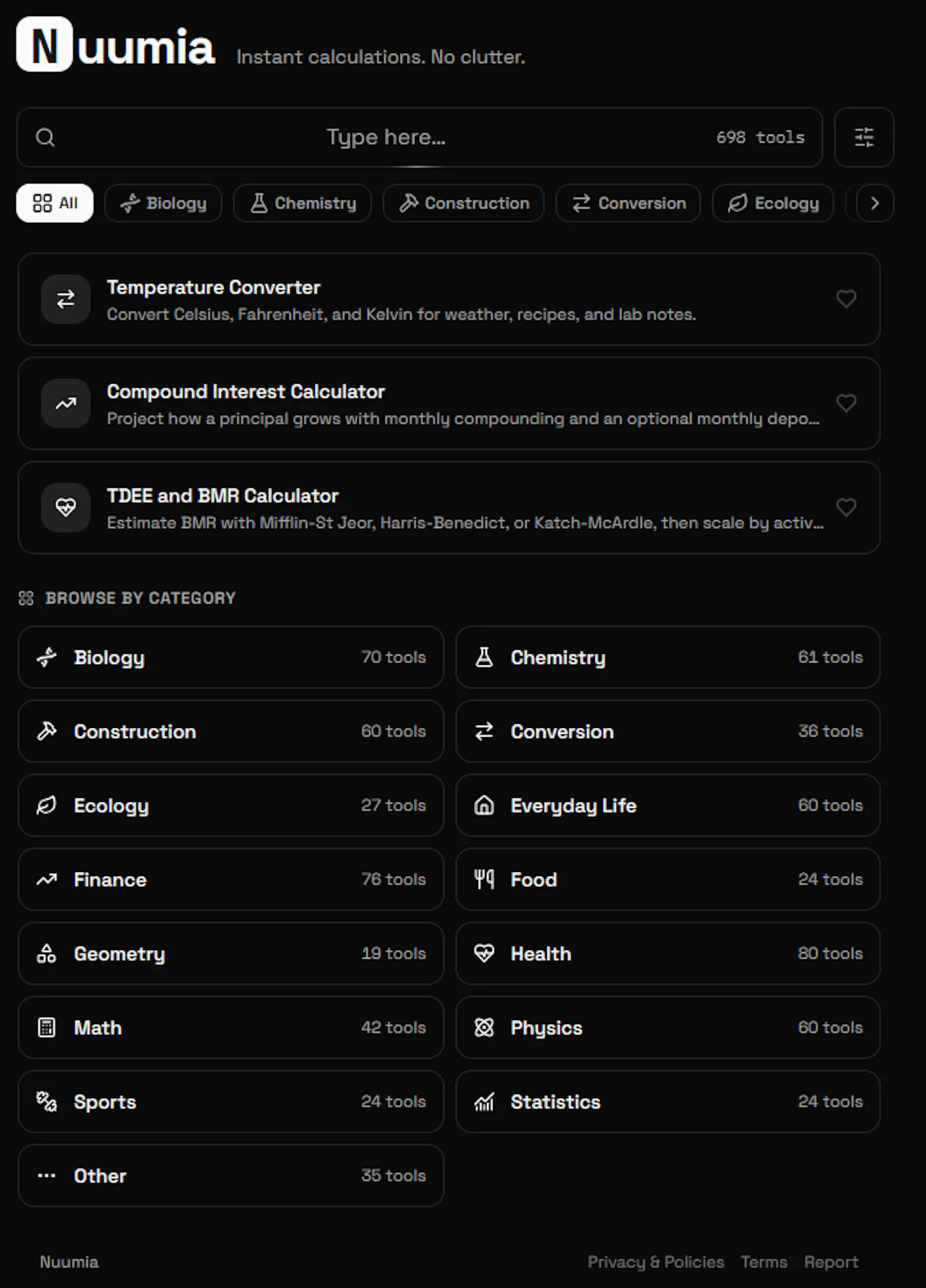Click the Food category utensils icon
This screenshot has width=926, height=1288.
coord(484,879)
